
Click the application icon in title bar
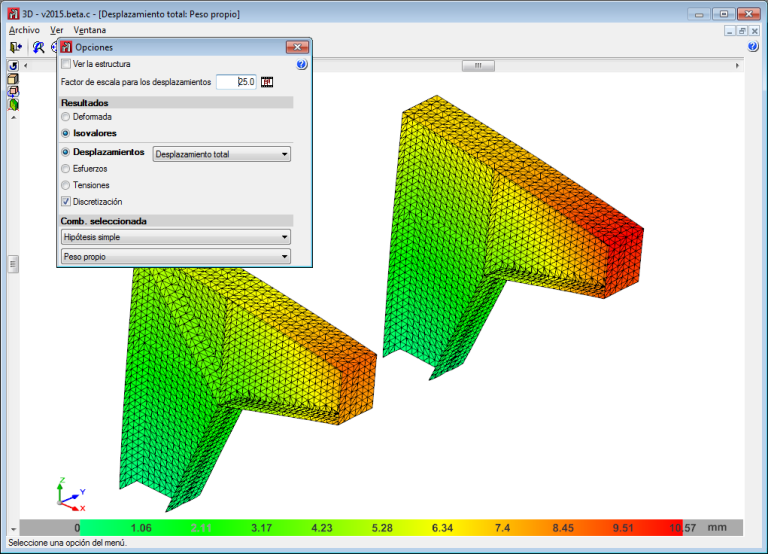pos(13,14)
